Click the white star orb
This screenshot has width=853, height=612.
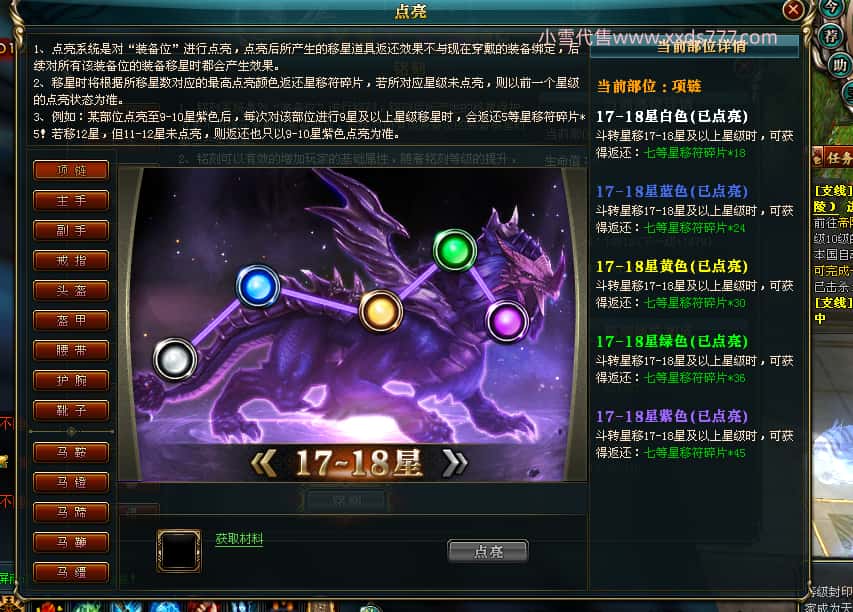(175, 359)
